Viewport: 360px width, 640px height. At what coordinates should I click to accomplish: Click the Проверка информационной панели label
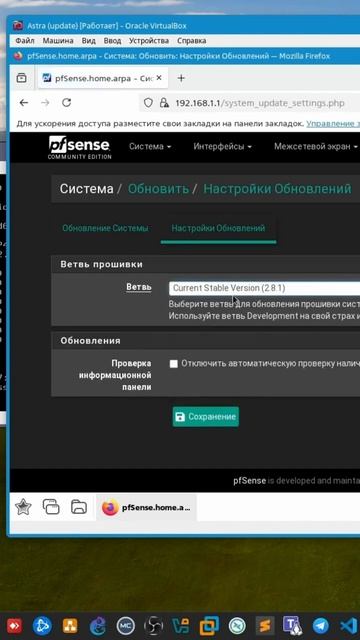[x=115, y=375]
